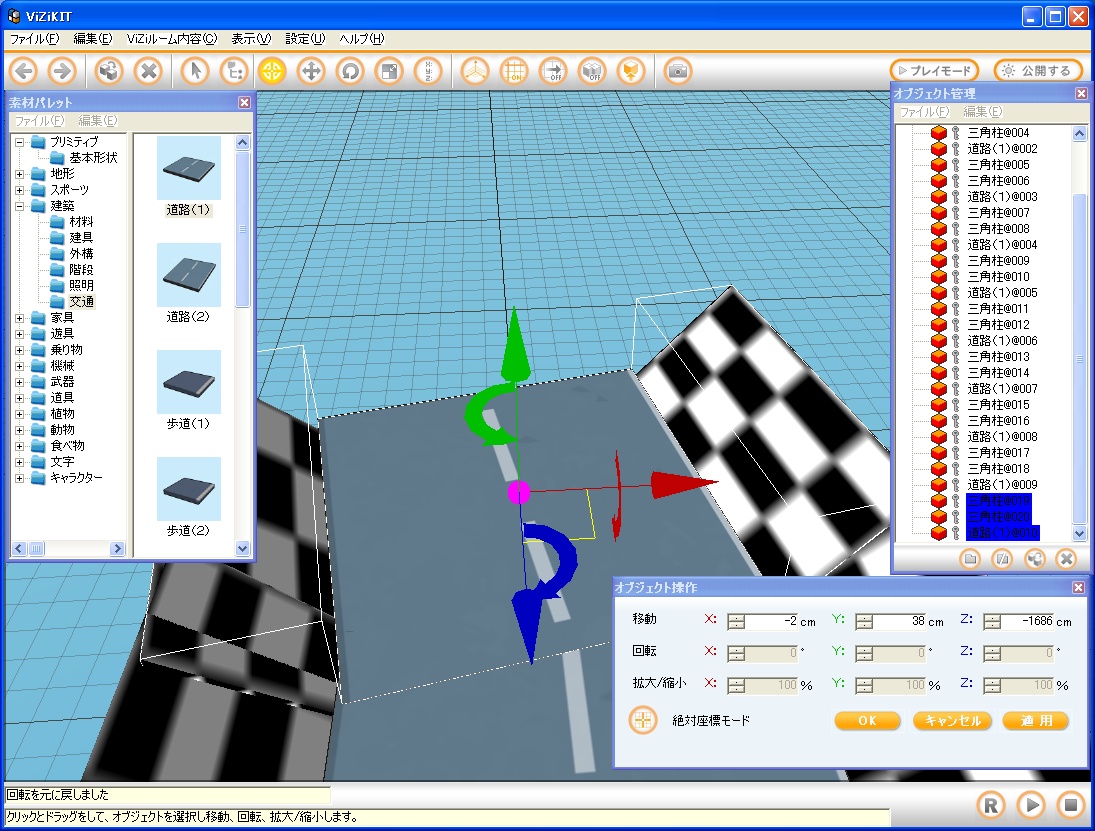Click the X delete icon in main toolbar
The height and width of the screenshot is (831, 1095).
148,71
